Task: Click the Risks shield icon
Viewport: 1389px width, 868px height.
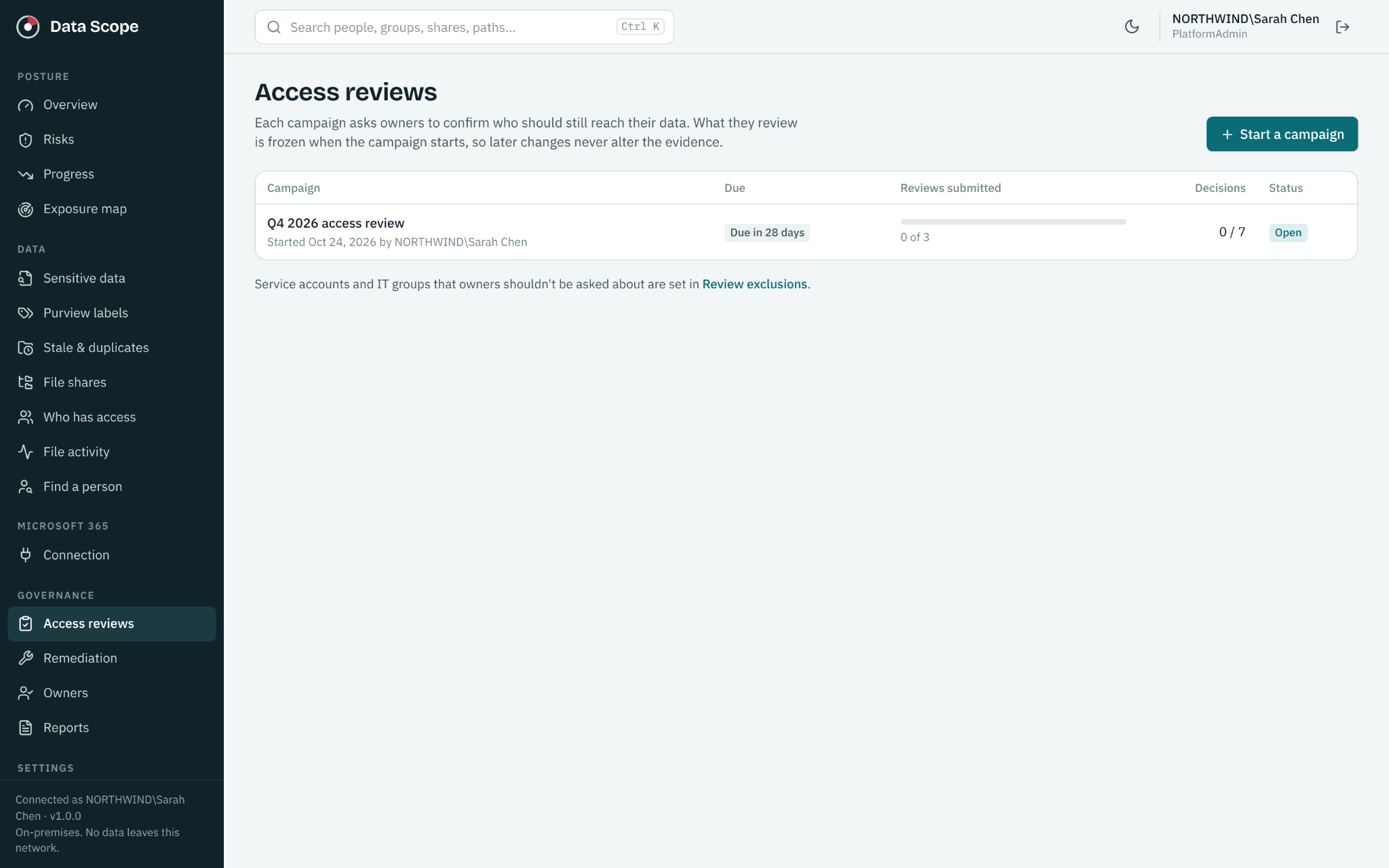Action: (x=26, y=140)
